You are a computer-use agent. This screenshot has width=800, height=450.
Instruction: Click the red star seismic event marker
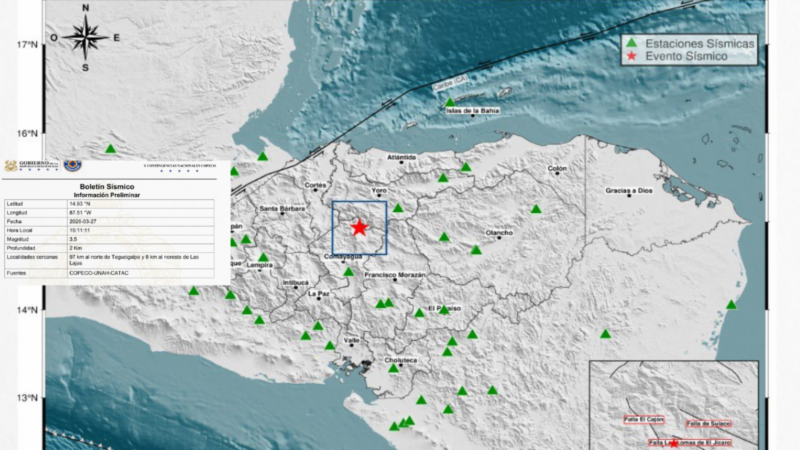pos(359,227)
